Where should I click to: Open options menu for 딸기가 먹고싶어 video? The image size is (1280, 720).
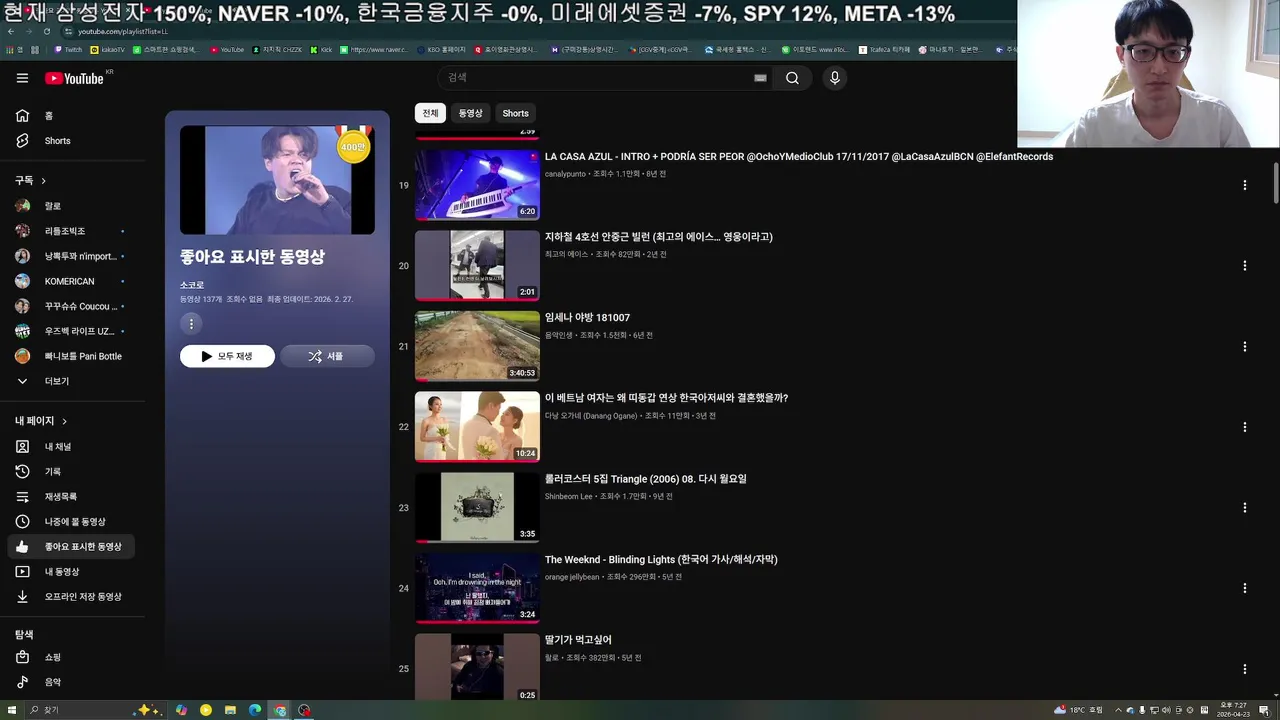[1244, 669]
